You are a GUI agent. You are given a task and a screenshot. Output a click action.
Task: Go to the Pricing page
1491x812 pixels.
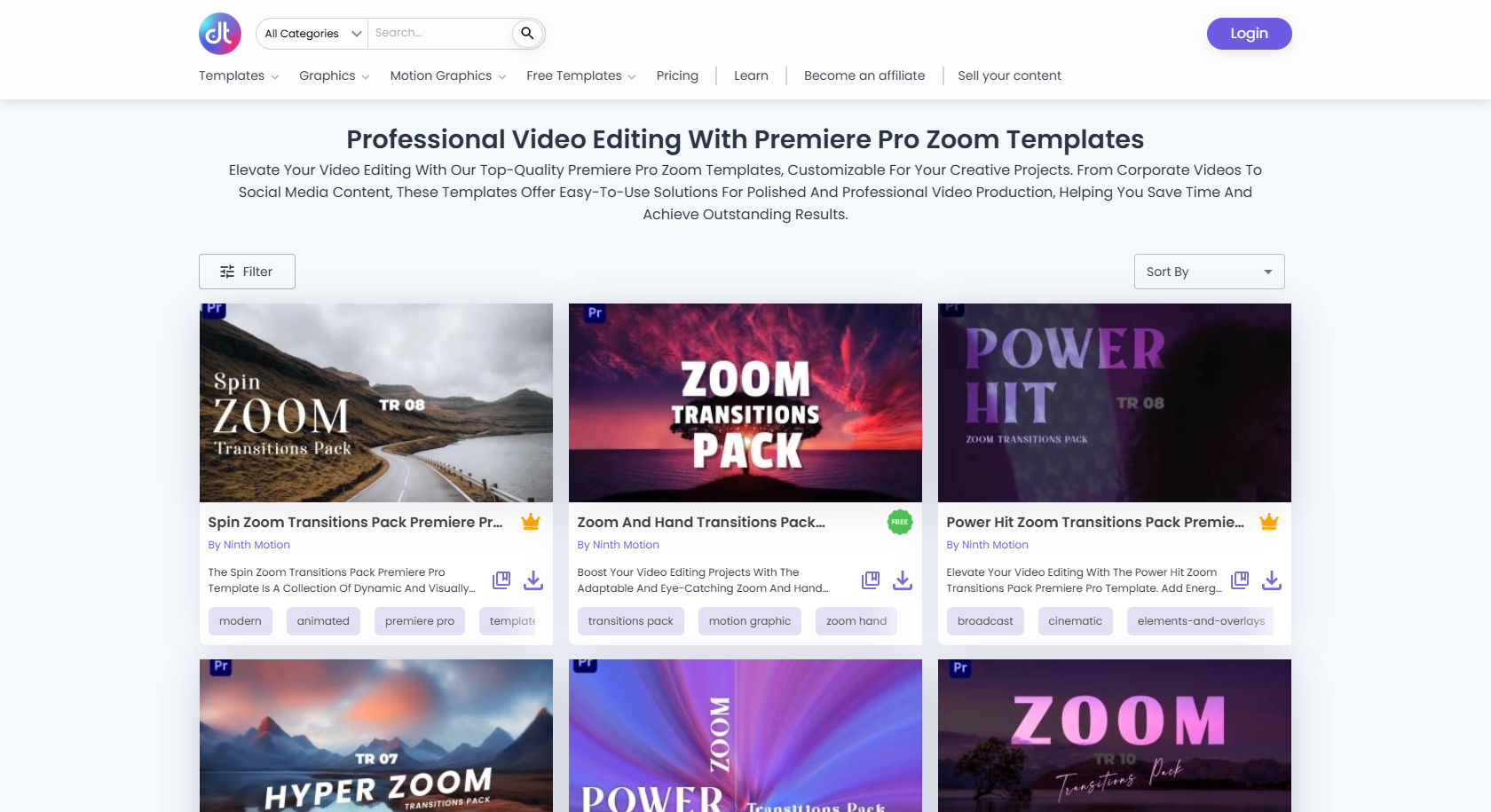(677, 75)
